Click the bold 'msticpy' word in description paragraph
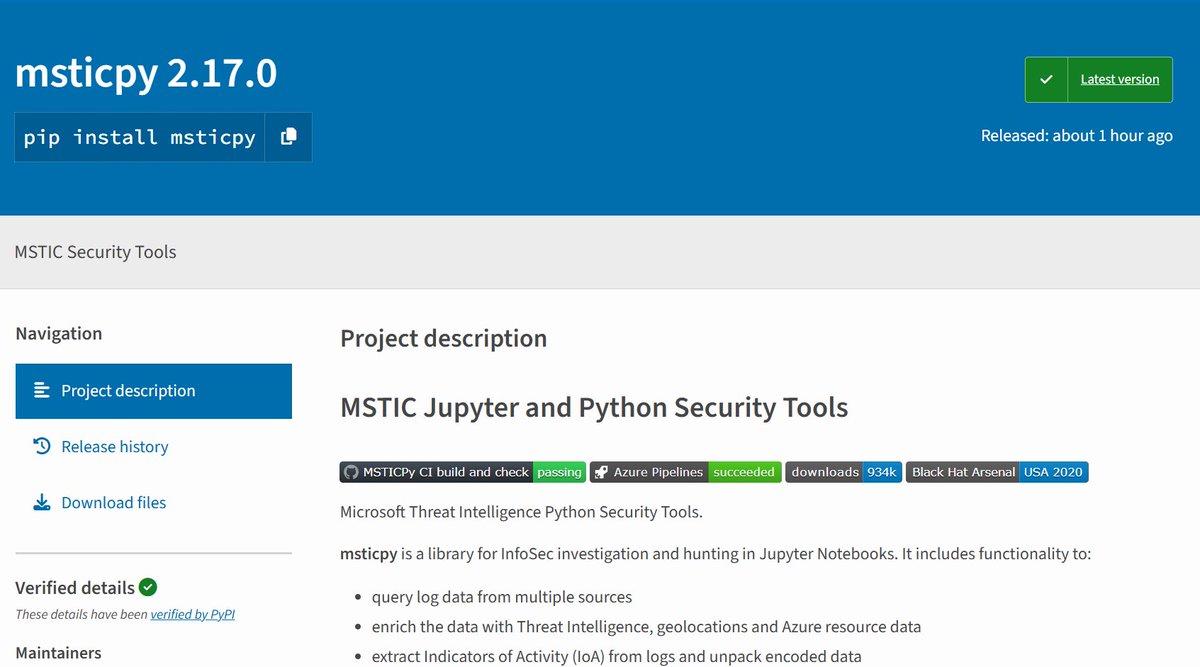The width and height of the screenshot is (1200, 667). click(x=369, y=553)
